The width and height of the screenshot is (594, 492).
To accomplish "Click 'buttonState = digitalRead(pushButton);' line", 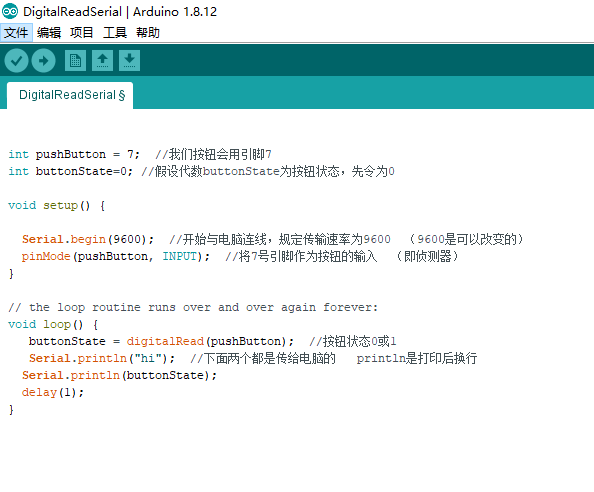I will click(161, 342).
